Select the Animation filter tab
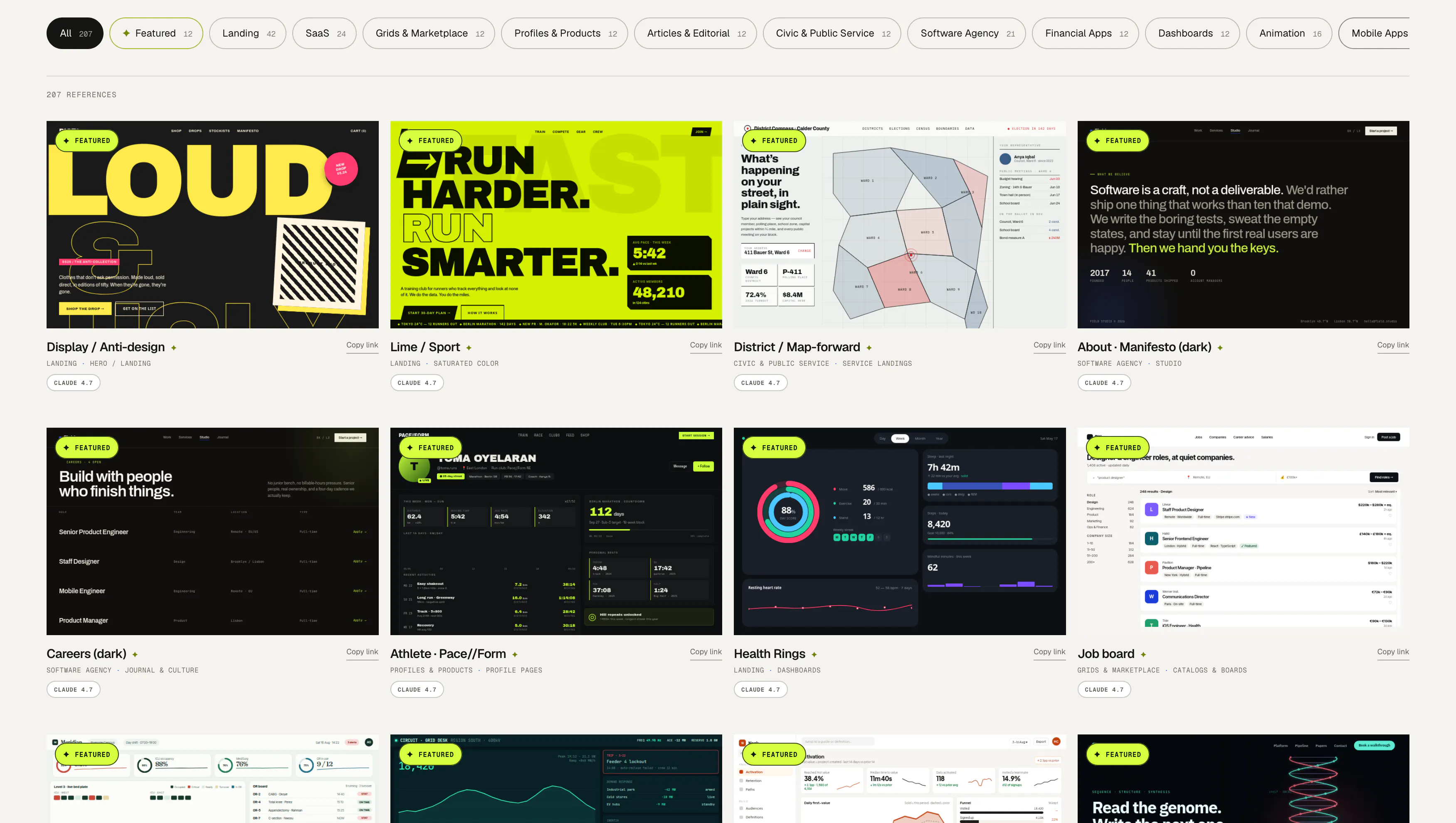 click(x=1289, y=33)
